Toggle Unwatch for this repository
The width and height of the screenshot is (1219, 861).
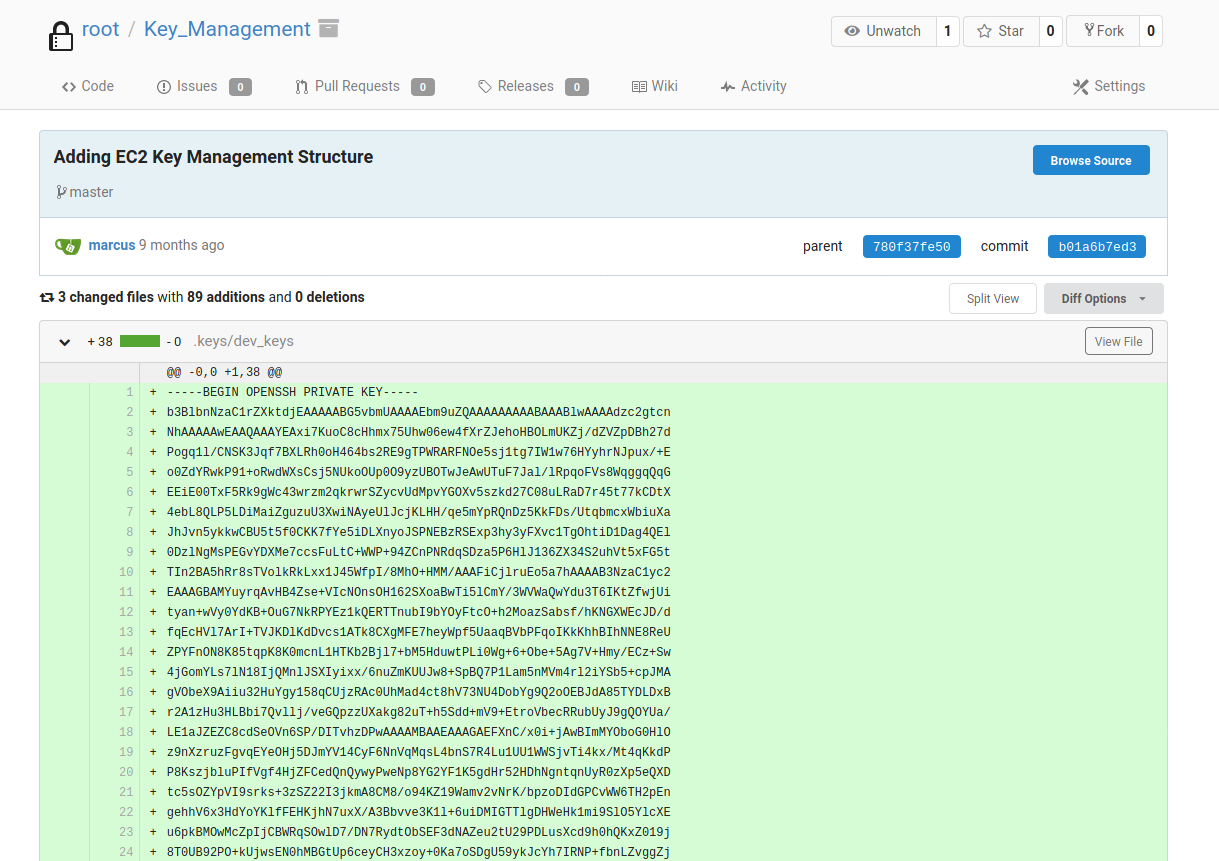pyautogui.click(x=883, y=31)
